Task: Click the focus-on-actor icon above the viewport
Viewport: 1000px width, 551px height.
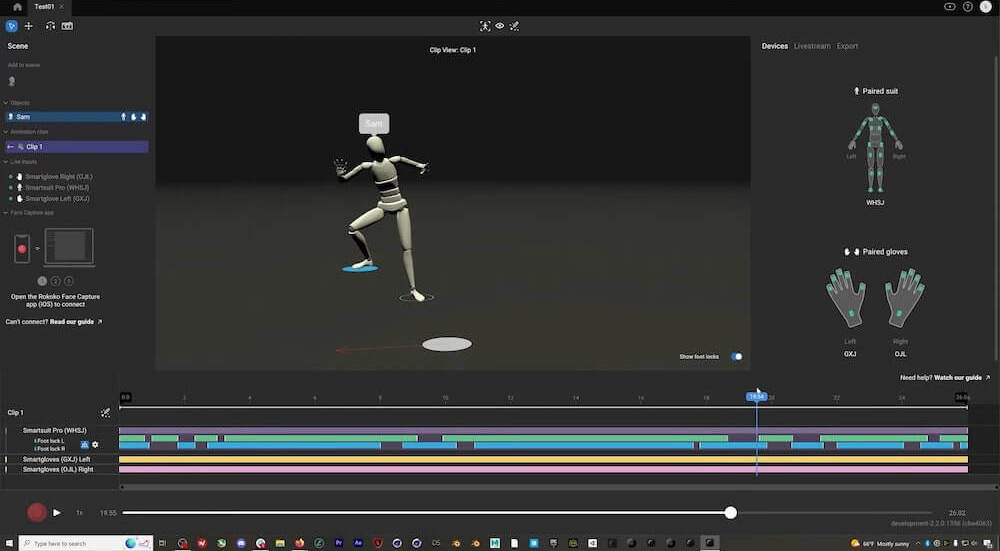Action: click(x=485, y=26)
